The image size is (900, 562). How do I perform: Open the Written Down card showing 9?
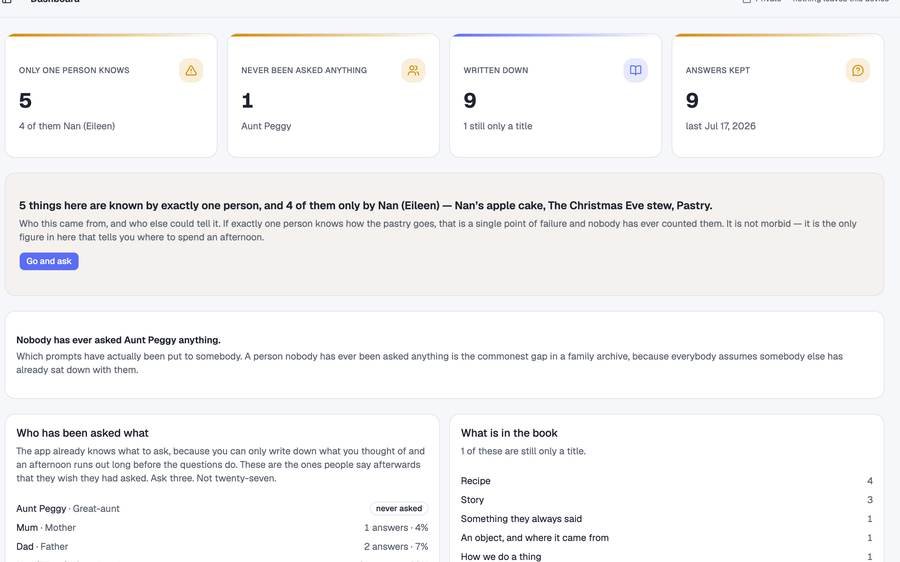click(556, 95)
